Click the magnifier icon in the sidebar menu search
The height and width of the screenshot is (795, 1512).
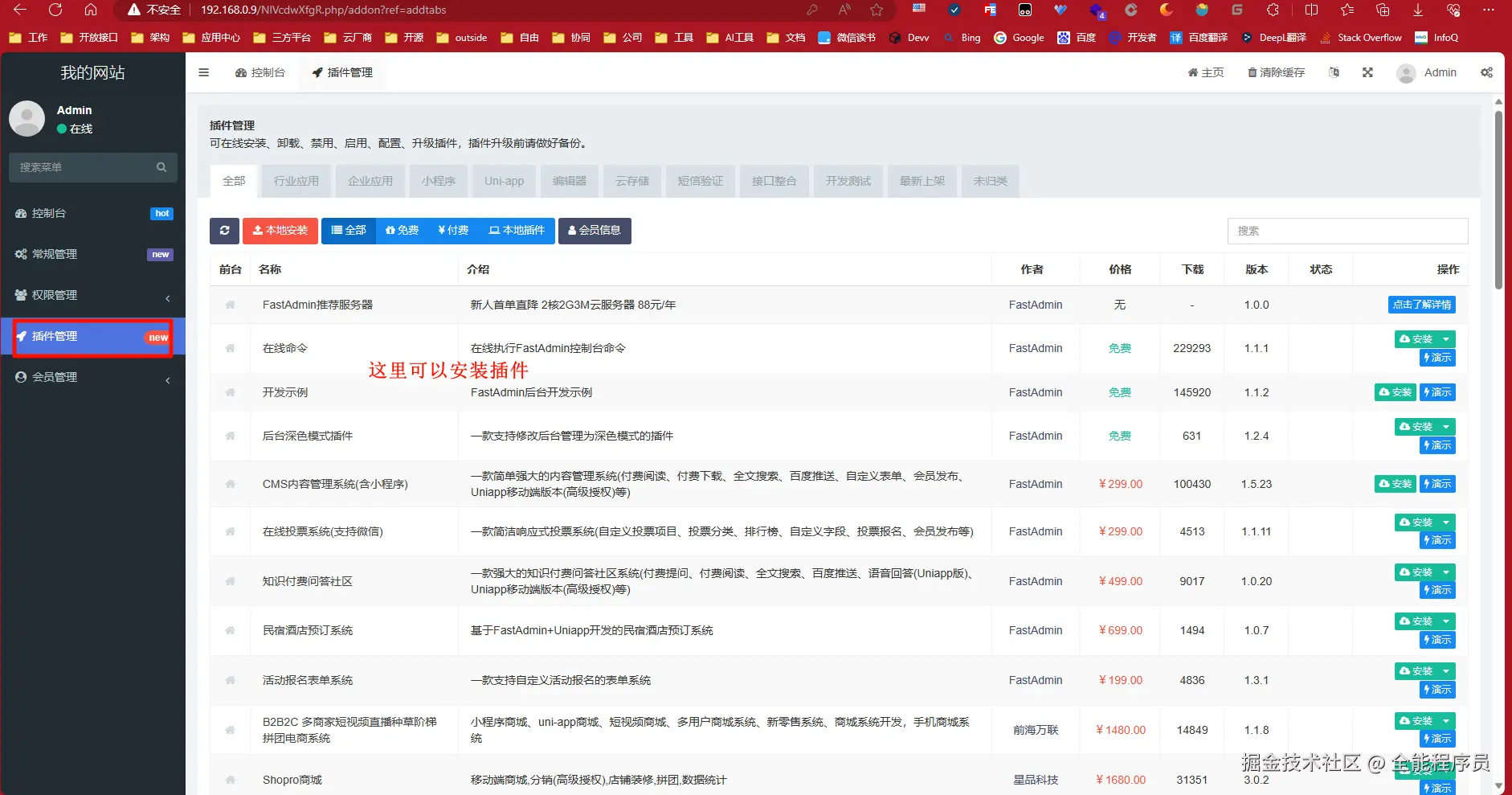coord(161,167)
